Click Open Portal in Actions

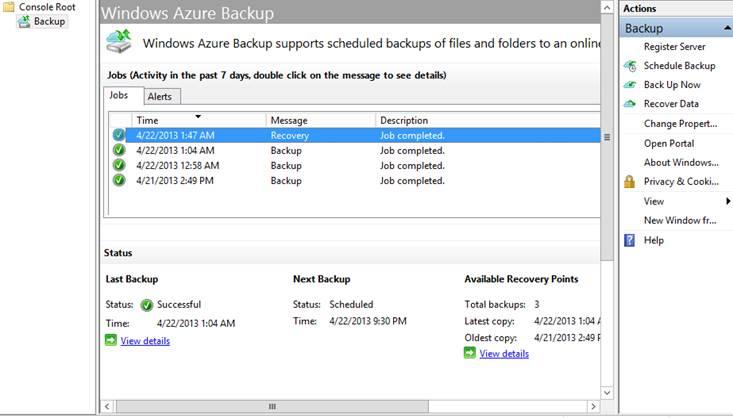pos(669,144)
